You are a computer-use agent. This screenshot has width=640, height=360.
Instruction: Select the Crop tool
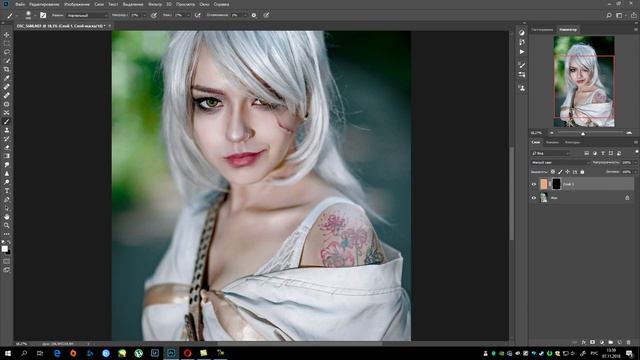pyautogui.click(x=7, y=69)
